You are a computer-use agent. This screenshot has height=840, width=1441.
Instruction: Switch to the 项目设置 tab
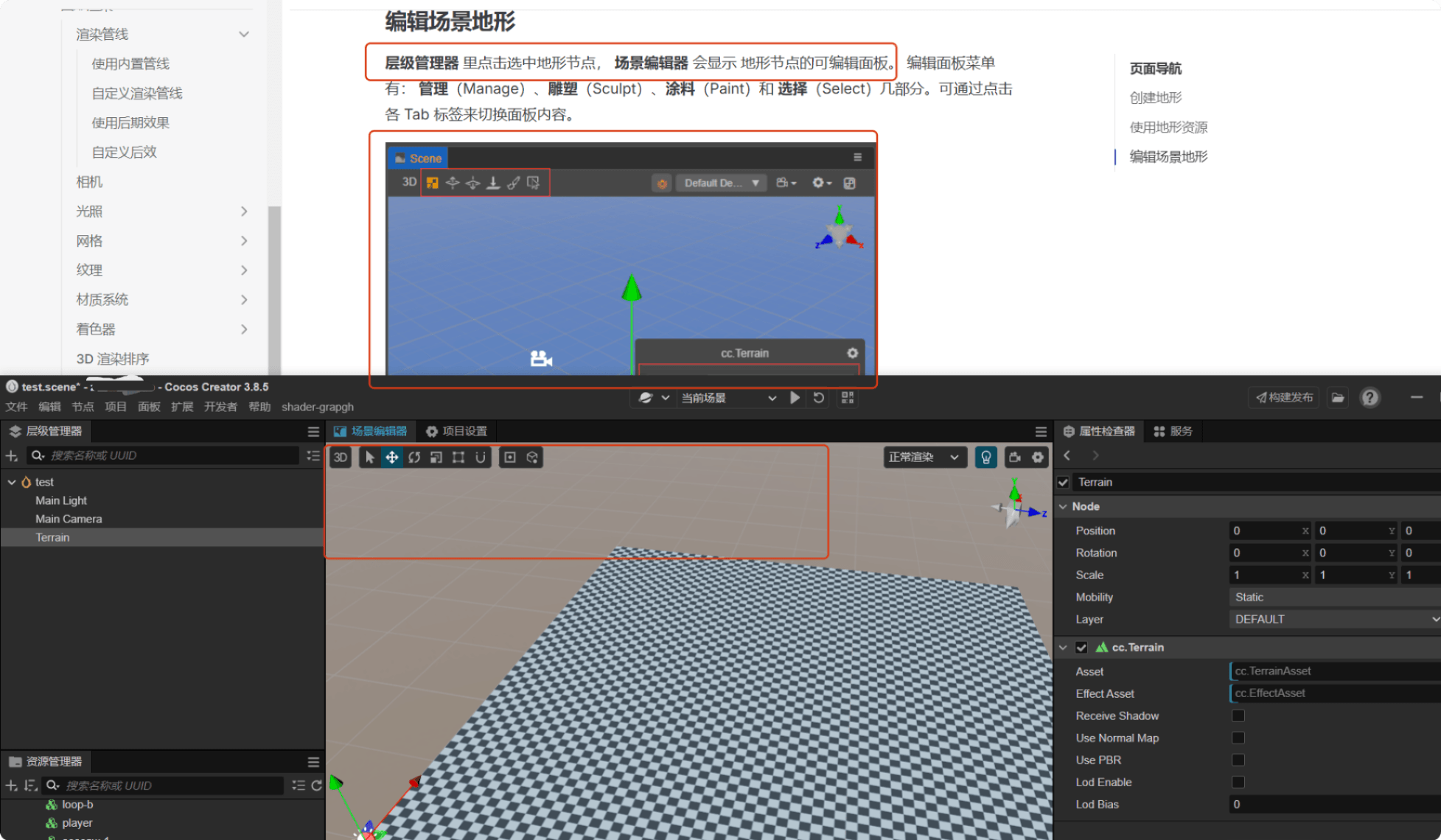pyautogui.click(x=456, y=431)
